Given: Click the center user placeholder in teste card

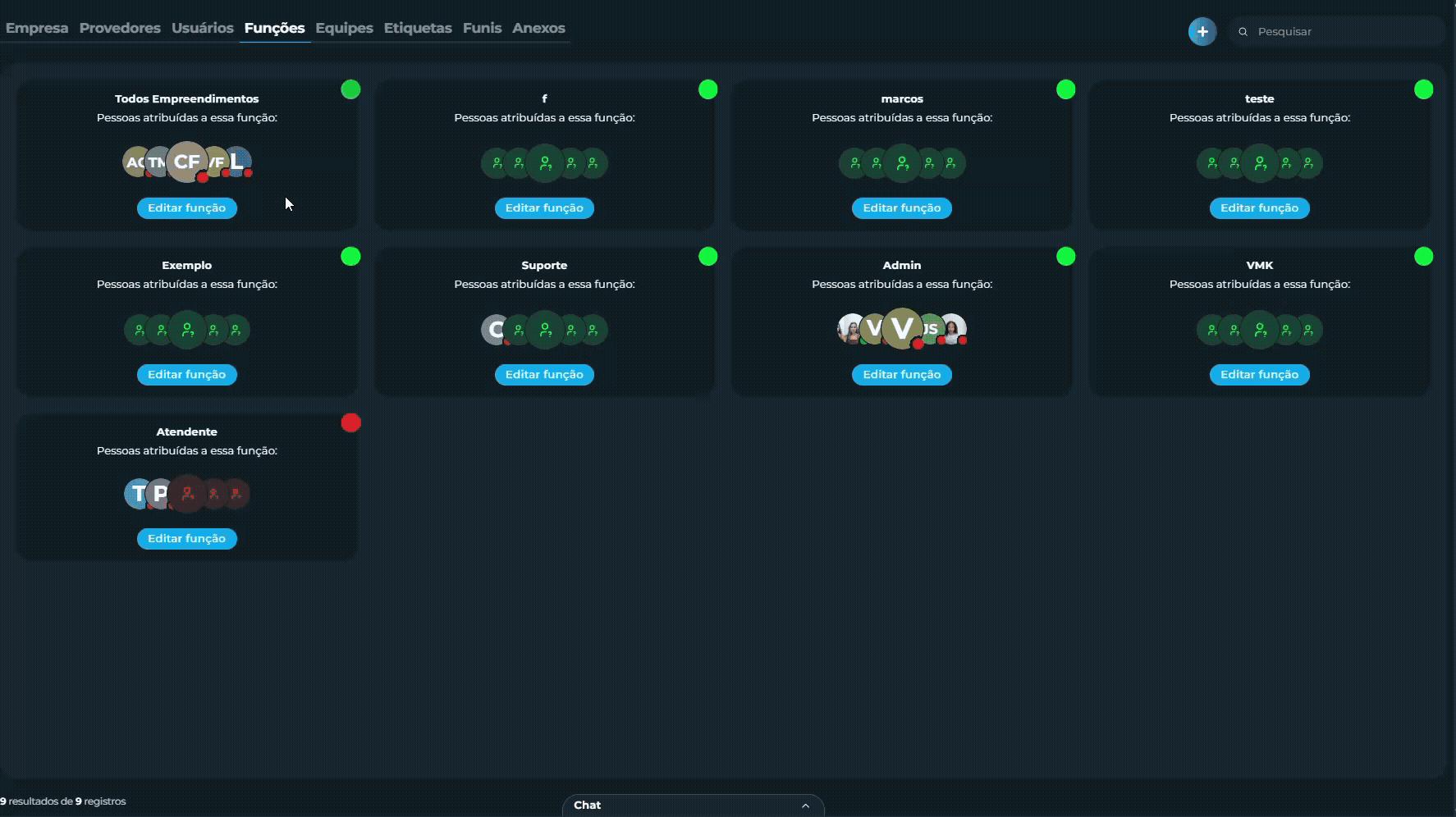Looking at the screenshot, I should 1260,163.
